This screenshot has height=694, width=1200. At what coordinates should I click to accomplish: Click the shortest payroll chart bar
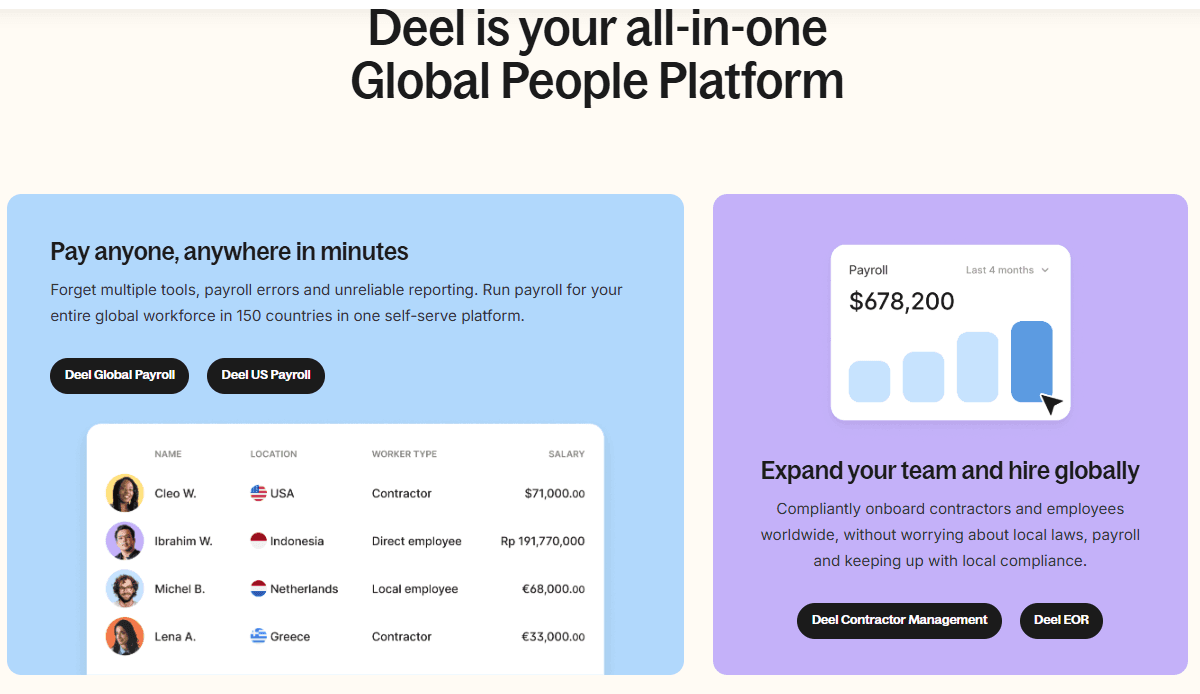click(x=869, y=381)
